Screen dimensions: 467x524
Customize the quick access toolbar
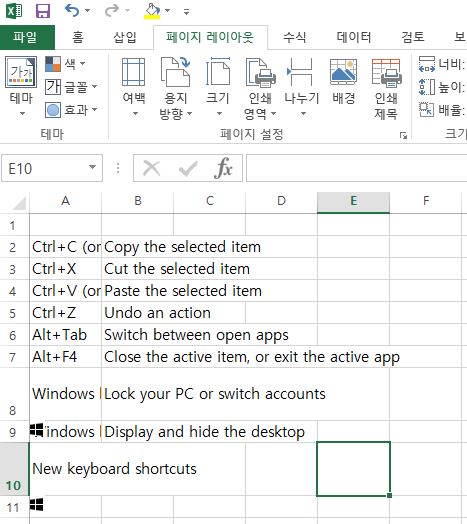pos(187,12)
